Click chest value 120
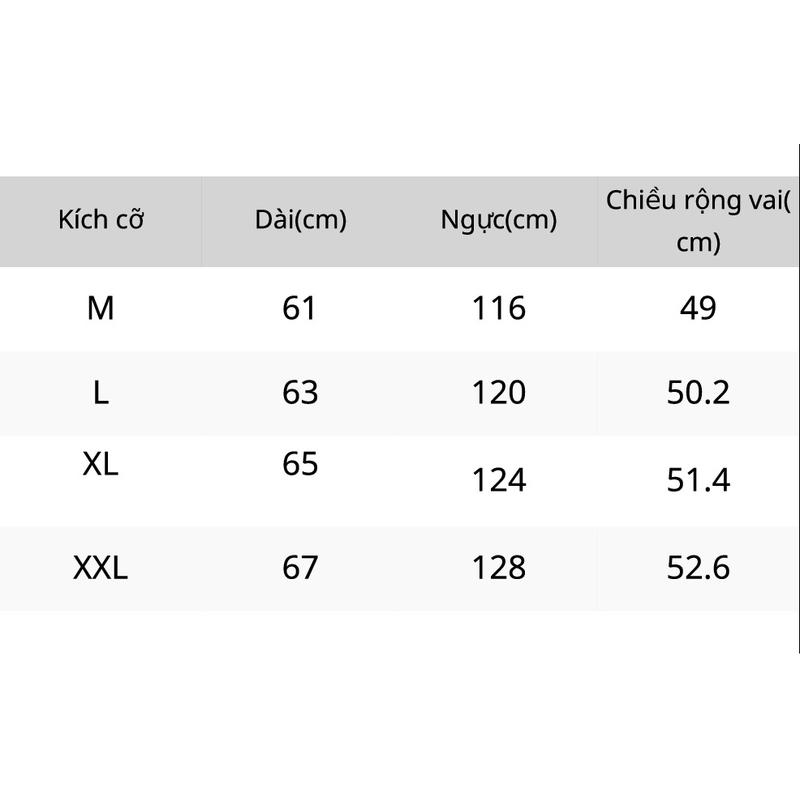800x800 pixels. point(499,393)
